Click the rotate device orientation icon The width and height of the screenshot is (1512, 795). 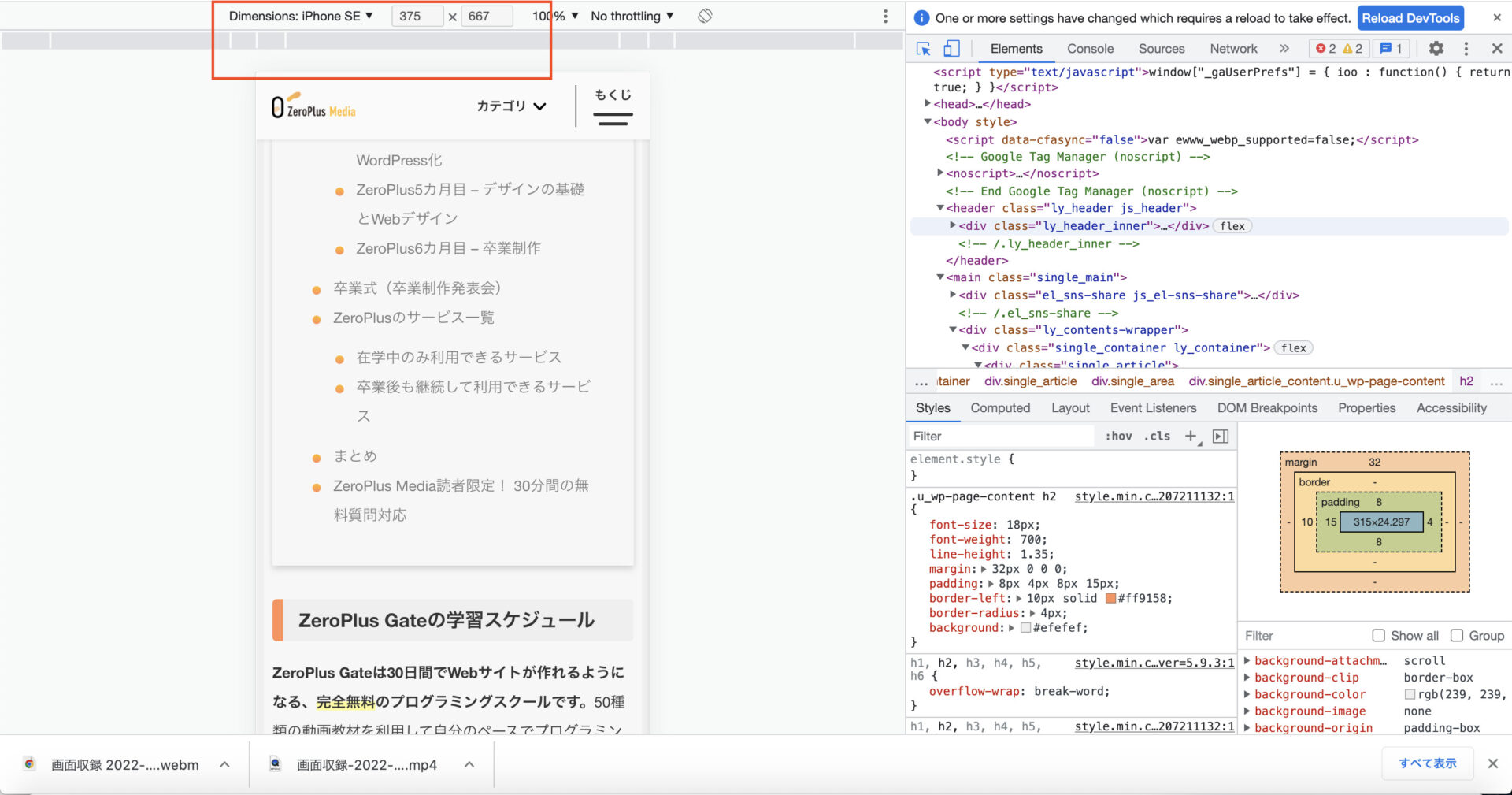click(x=705, y=16)
